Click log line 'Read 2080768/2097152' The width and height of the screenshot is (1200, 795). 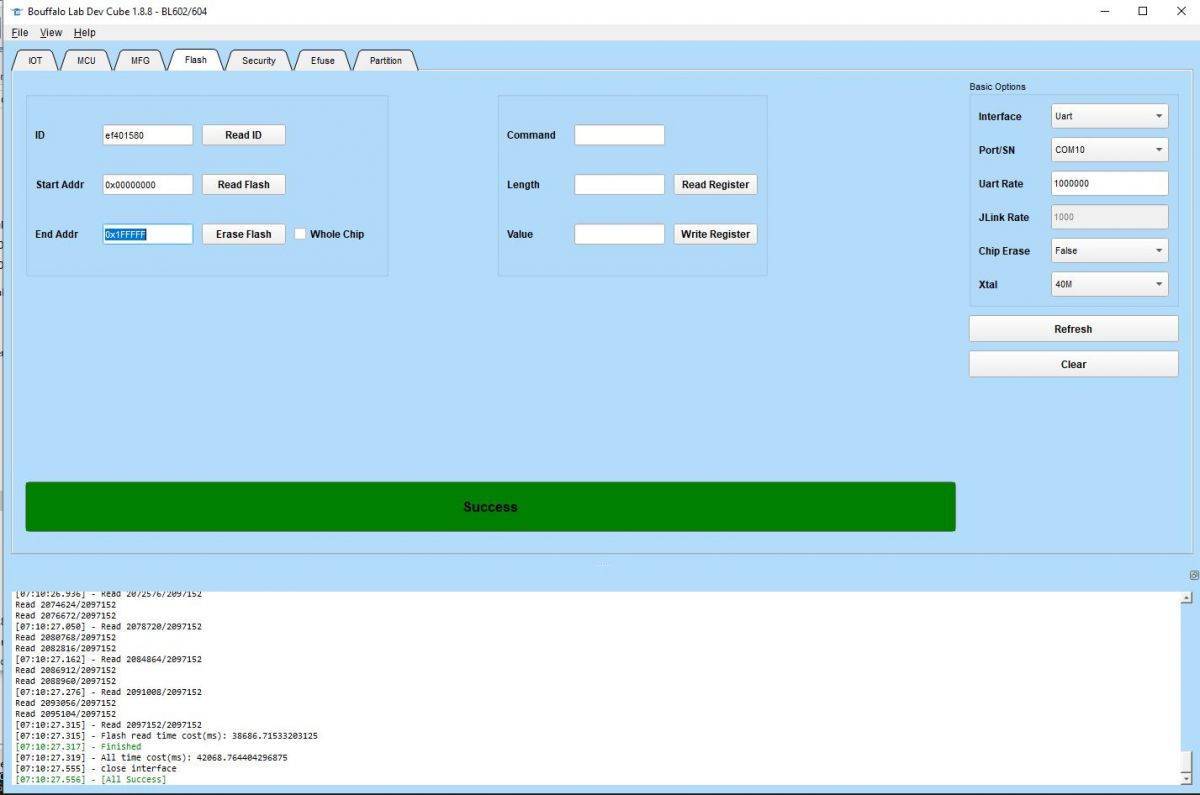(x=65, y=637)
